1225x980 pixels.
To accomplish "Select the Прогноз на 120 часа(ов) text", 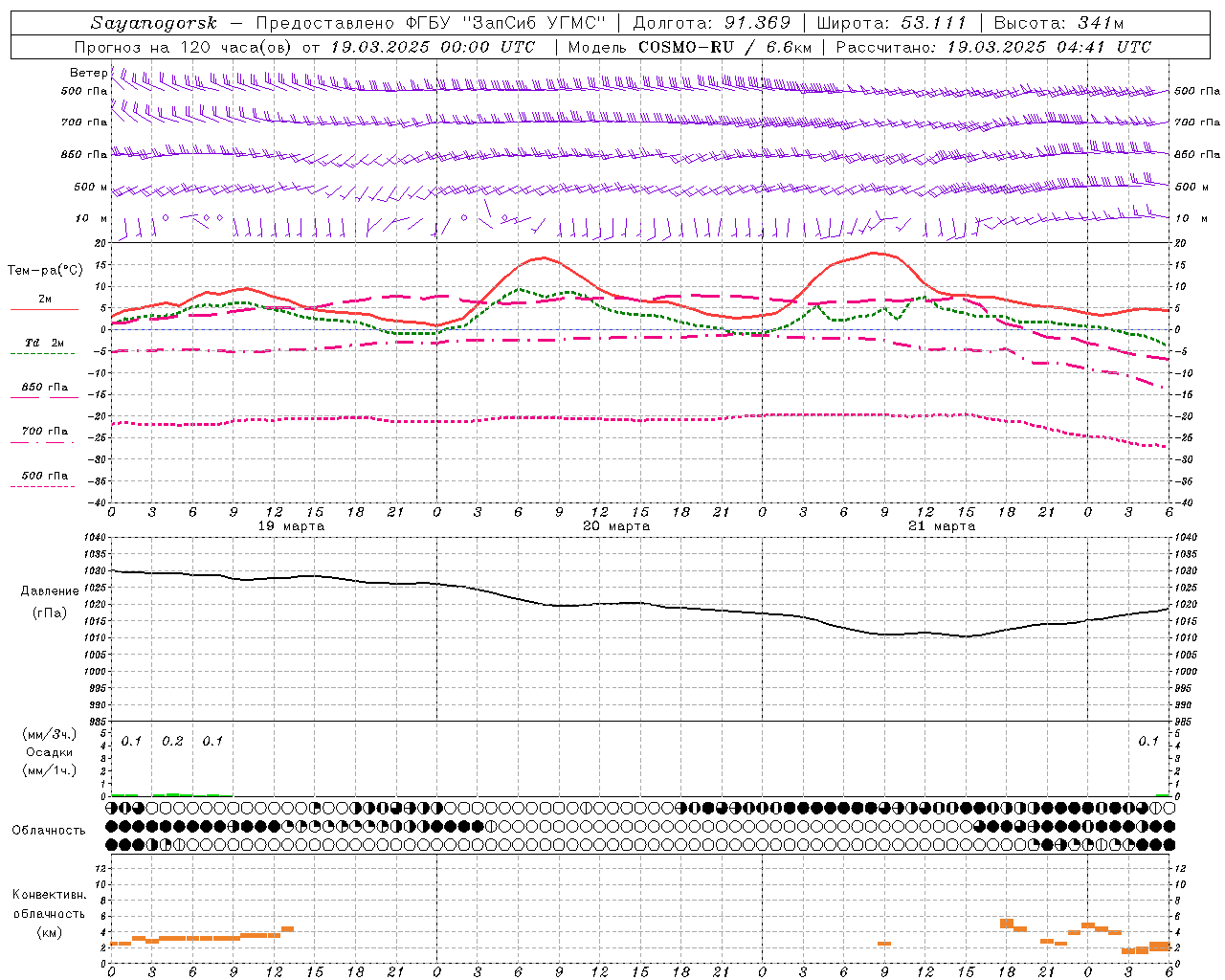I will 184,47.
